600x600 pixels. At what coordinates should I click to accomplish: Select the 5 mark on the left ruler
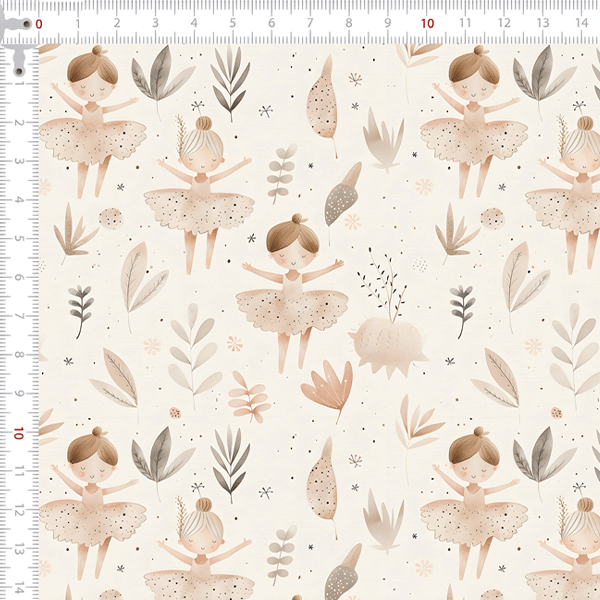pyautogui.click(x=19, y=239)
